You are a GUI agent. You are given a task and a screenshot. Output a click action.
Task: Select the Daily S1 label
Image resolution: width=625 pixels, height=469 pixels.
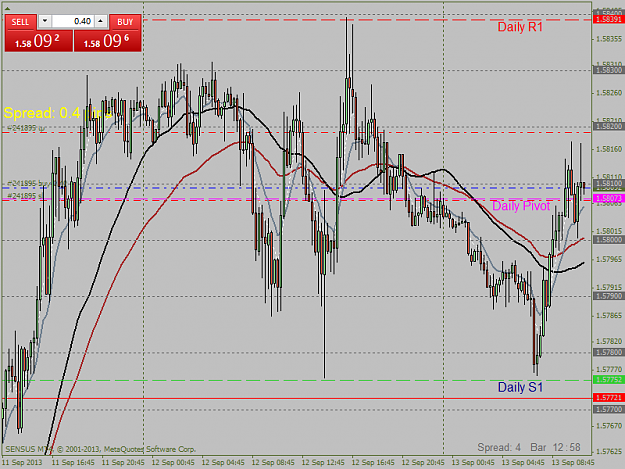[520, 387]
